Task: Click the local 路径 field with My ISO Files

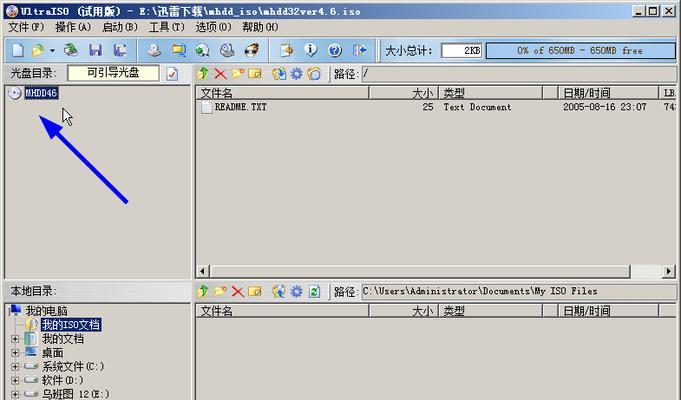Action: click(x=519, y=291)
